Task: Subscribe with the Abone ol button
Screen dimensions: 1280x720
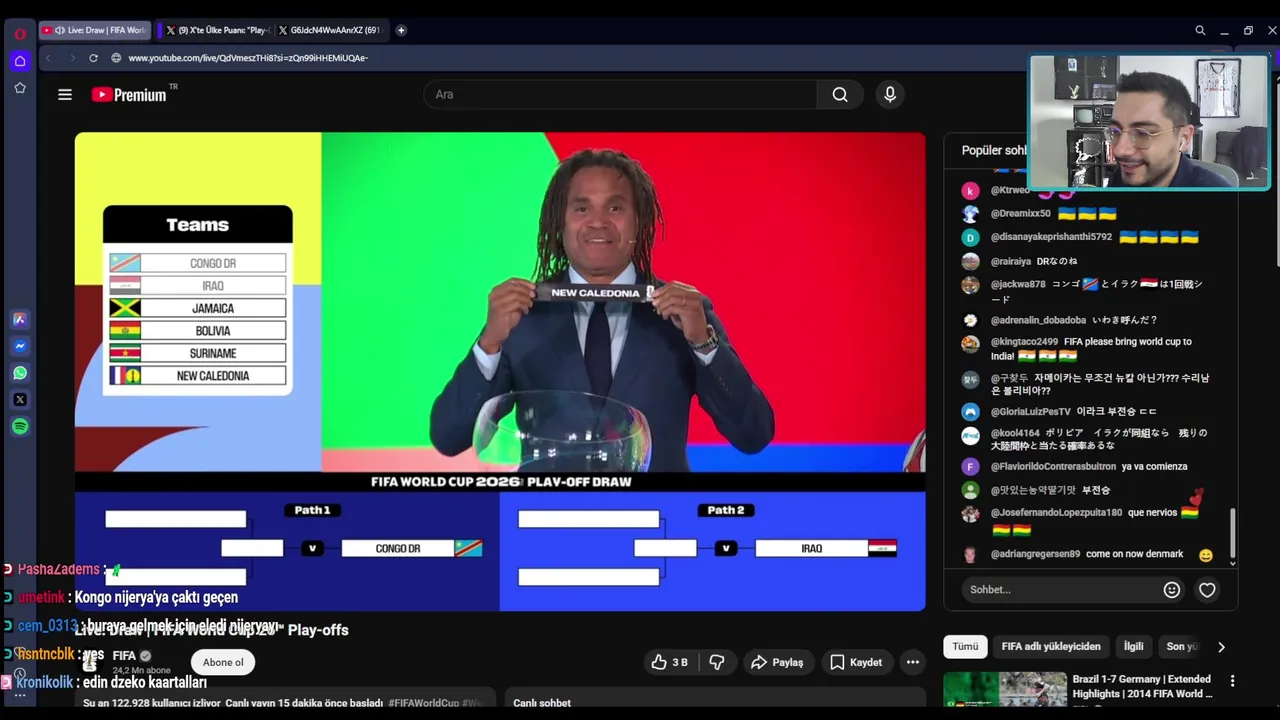Action: [x=223, y=662]
